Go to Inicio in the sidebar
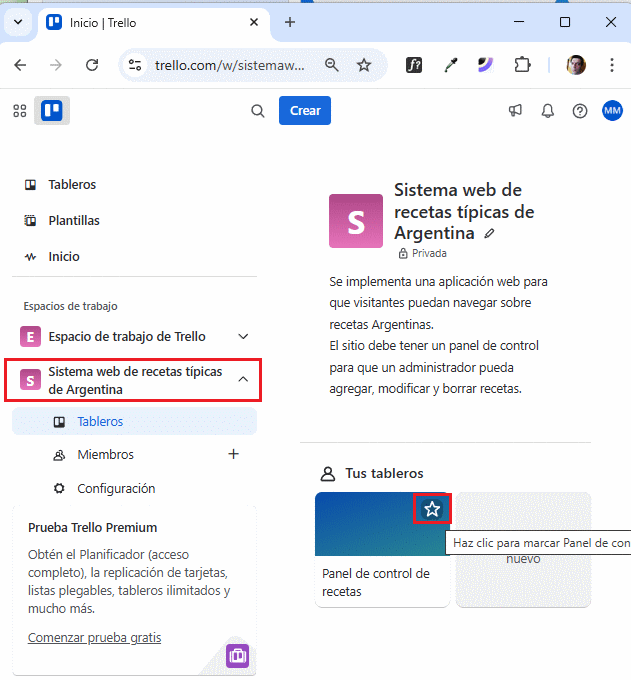 pos(64,257)
